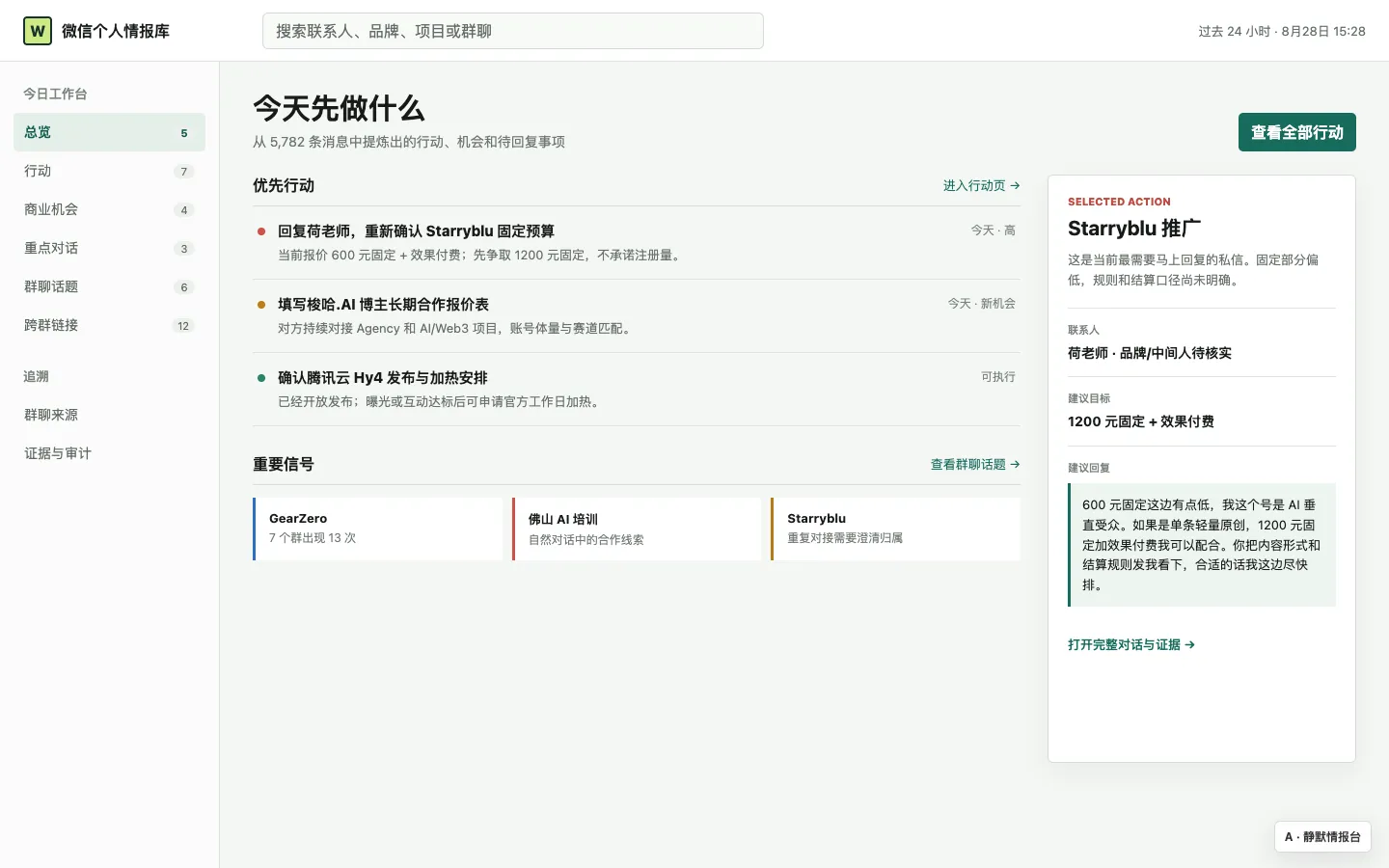Open 商业机会 sidebar section
Screen dimensions: 1389x868
click(109, 209)
